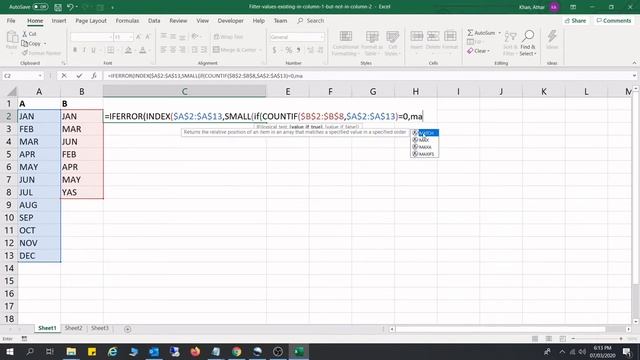Switch to the Page Layout tab
This screenshot has width=640, height=360.
(x=91, y=20)
